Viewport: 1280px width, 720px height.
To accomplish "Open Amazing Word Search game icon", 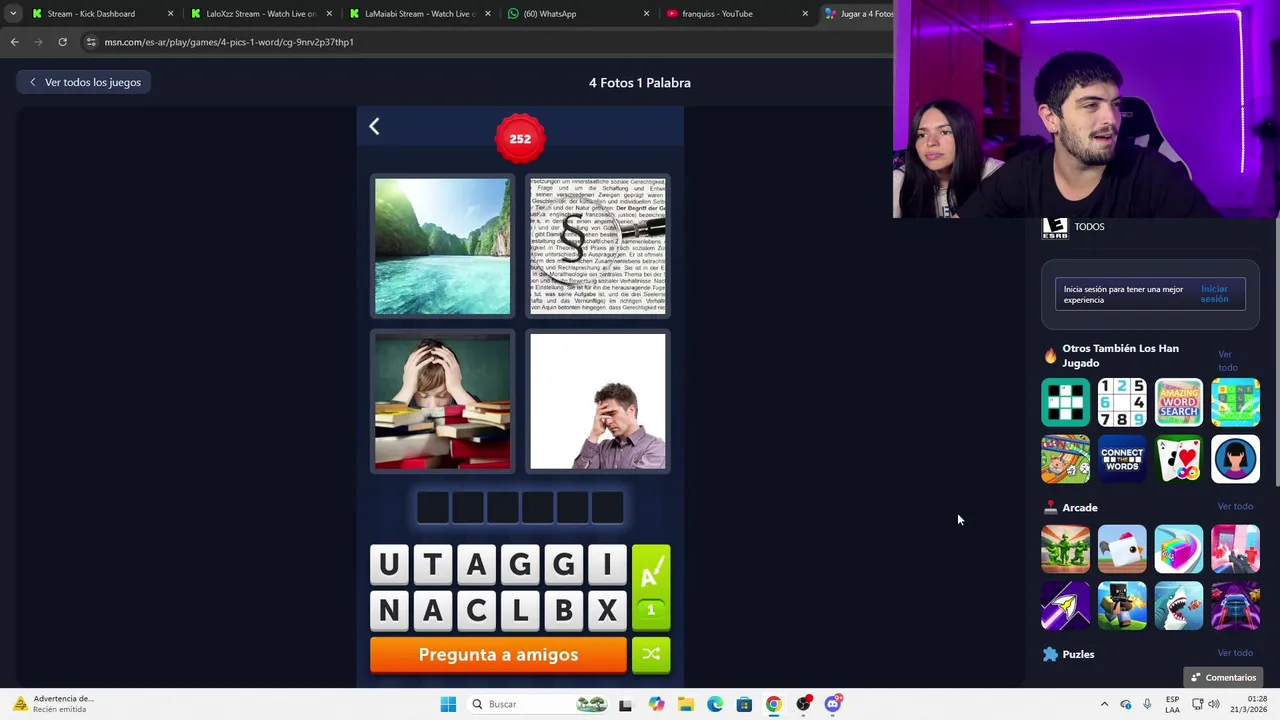I will coord(1179,402).
